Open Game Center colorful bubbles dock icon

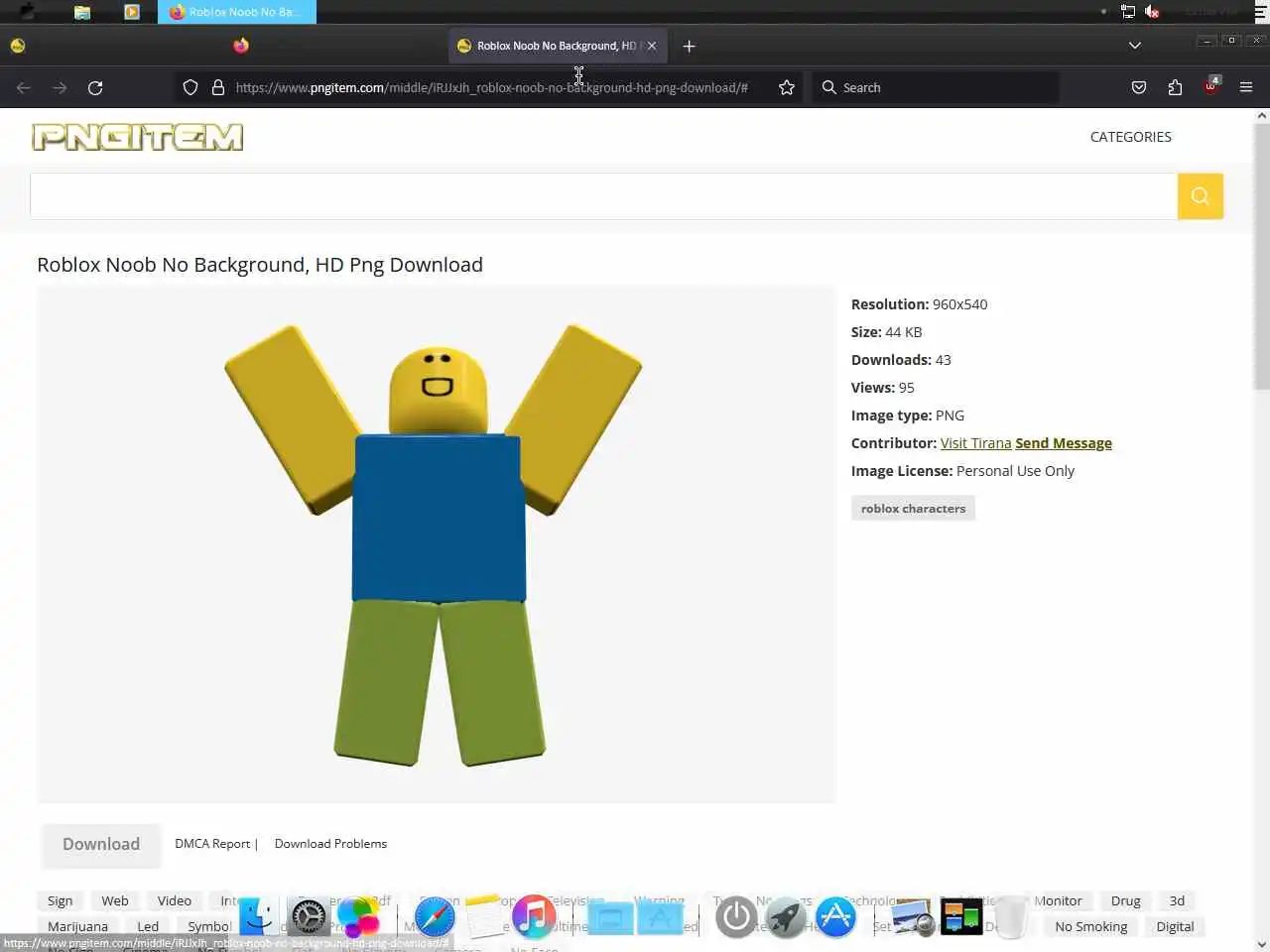(x=358, y=917)
